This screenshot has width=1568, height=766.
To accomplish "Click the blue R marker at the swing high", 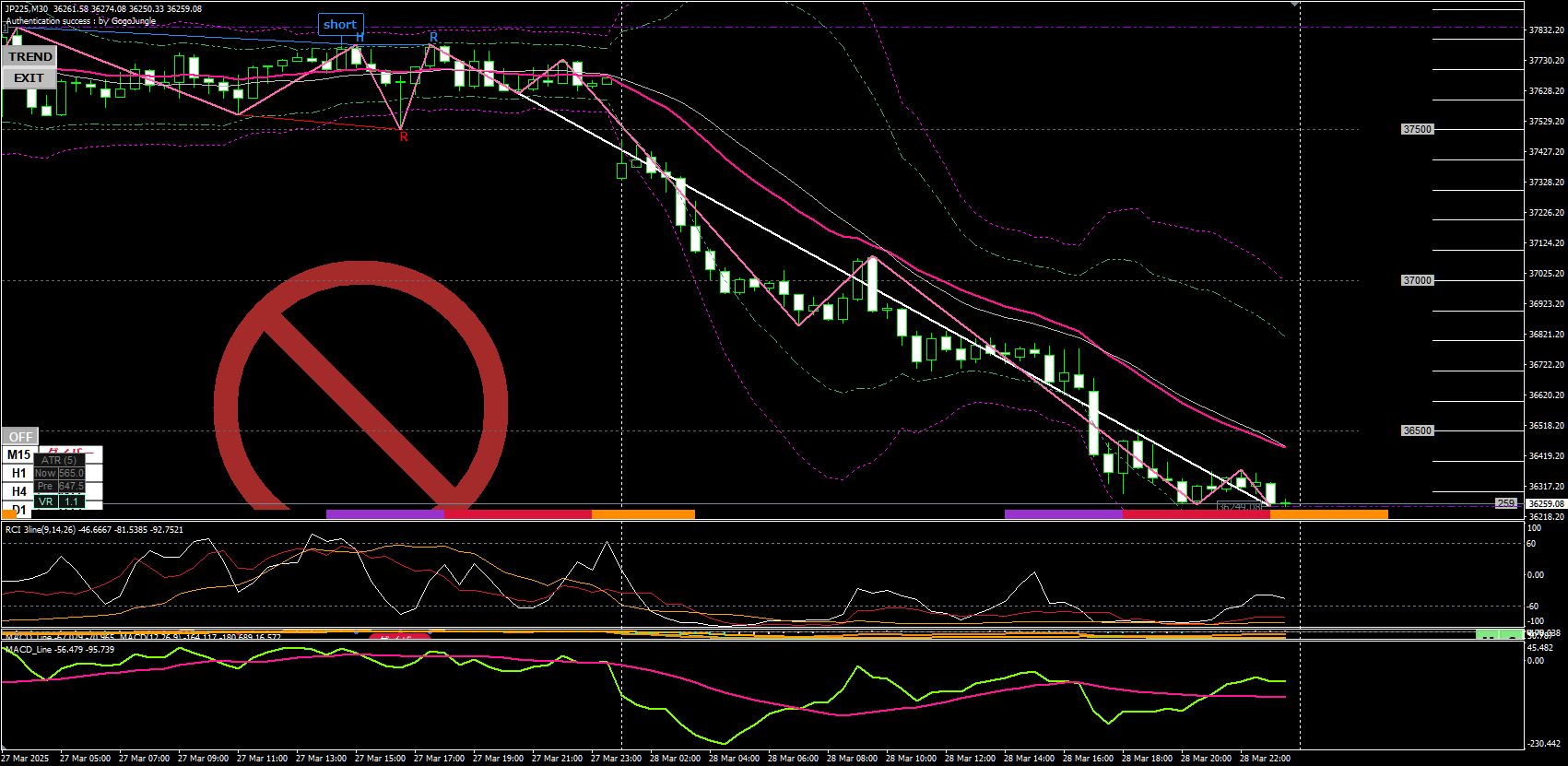I will pyautogui.click(x=433, y=37).
